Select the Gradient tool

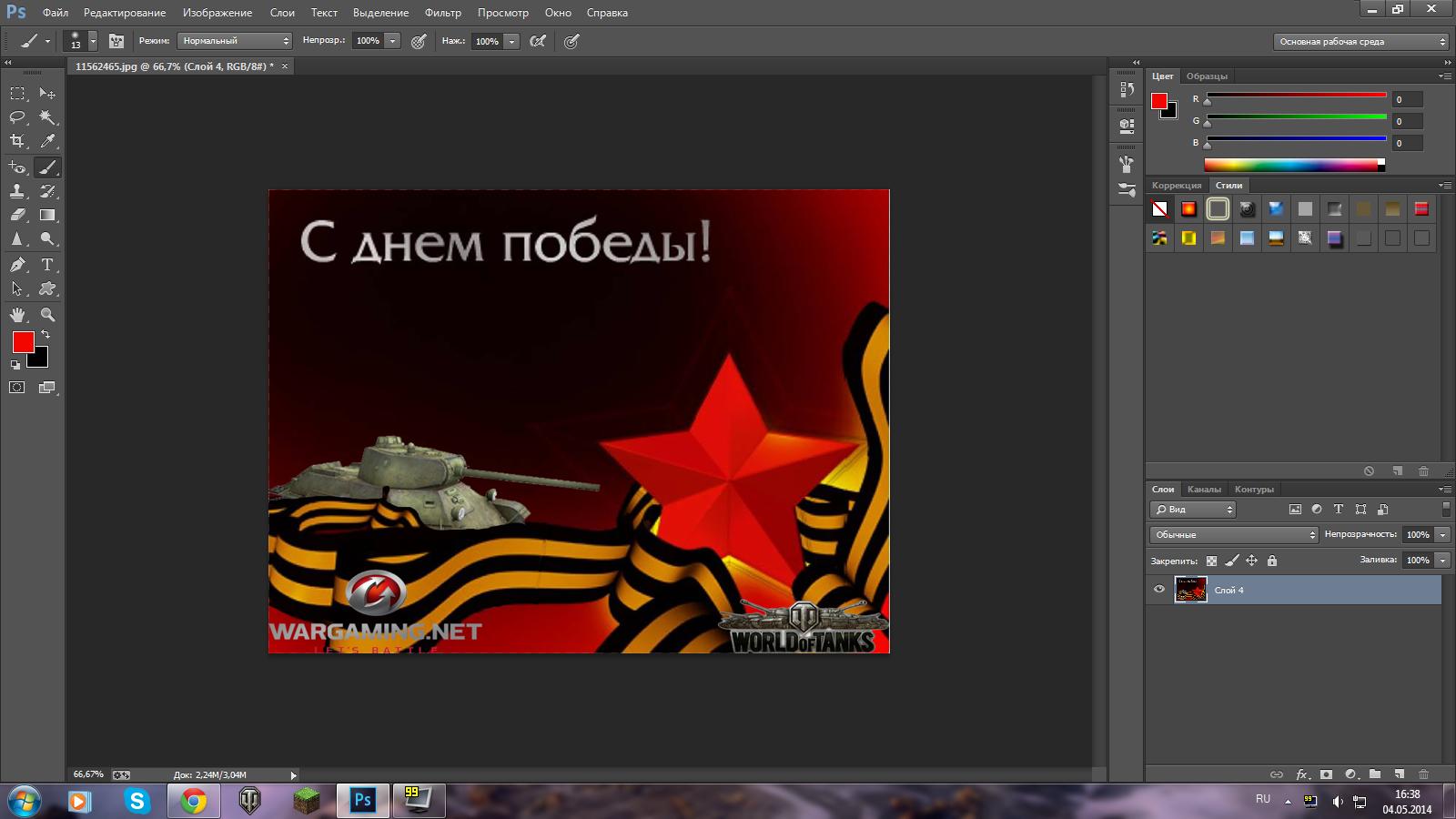pos(47,216)
